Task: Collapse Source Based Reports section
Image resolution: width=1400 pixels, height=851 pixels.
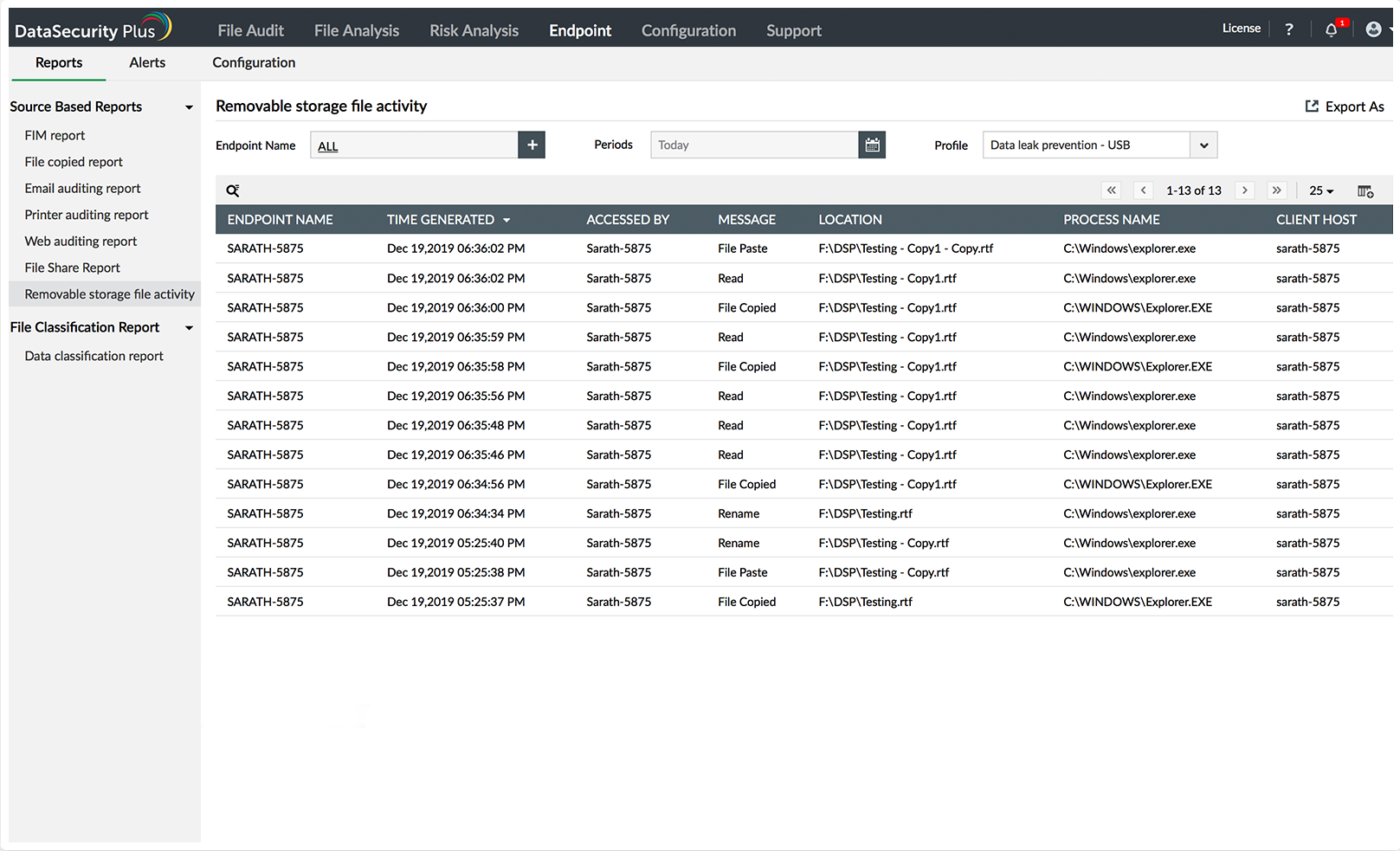Action: (x=189, y=107)
